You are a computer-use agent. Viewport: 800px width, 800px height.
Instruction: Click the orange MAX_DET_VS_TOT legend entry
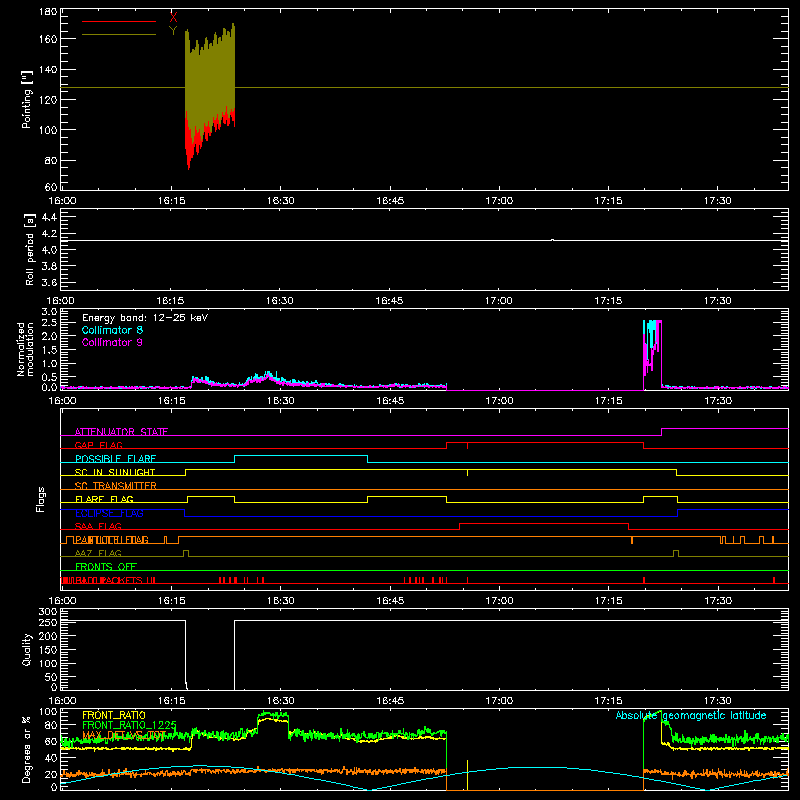[x=124, y=735]
